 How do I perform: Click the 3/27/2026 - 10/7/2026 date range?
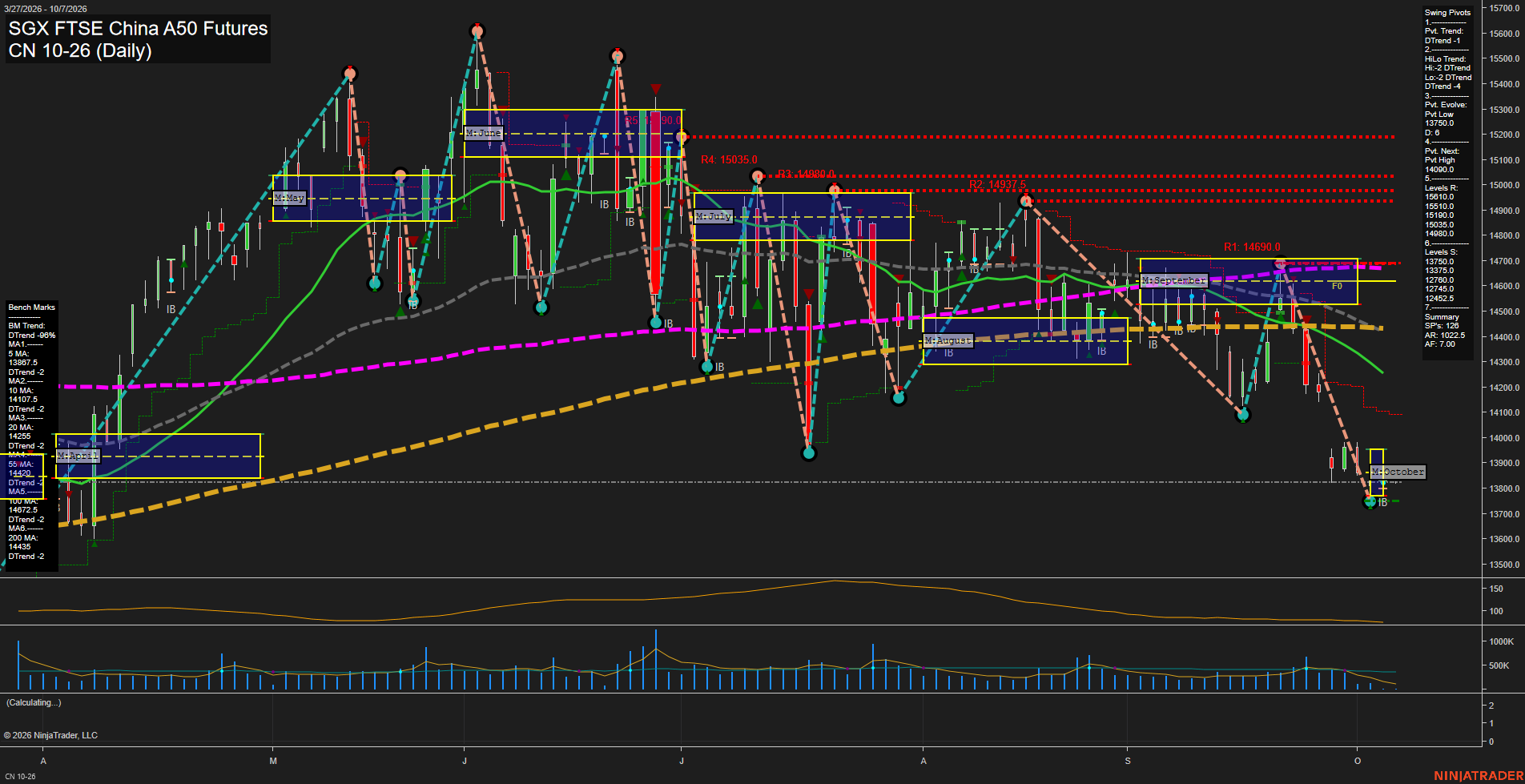point(46,9)
